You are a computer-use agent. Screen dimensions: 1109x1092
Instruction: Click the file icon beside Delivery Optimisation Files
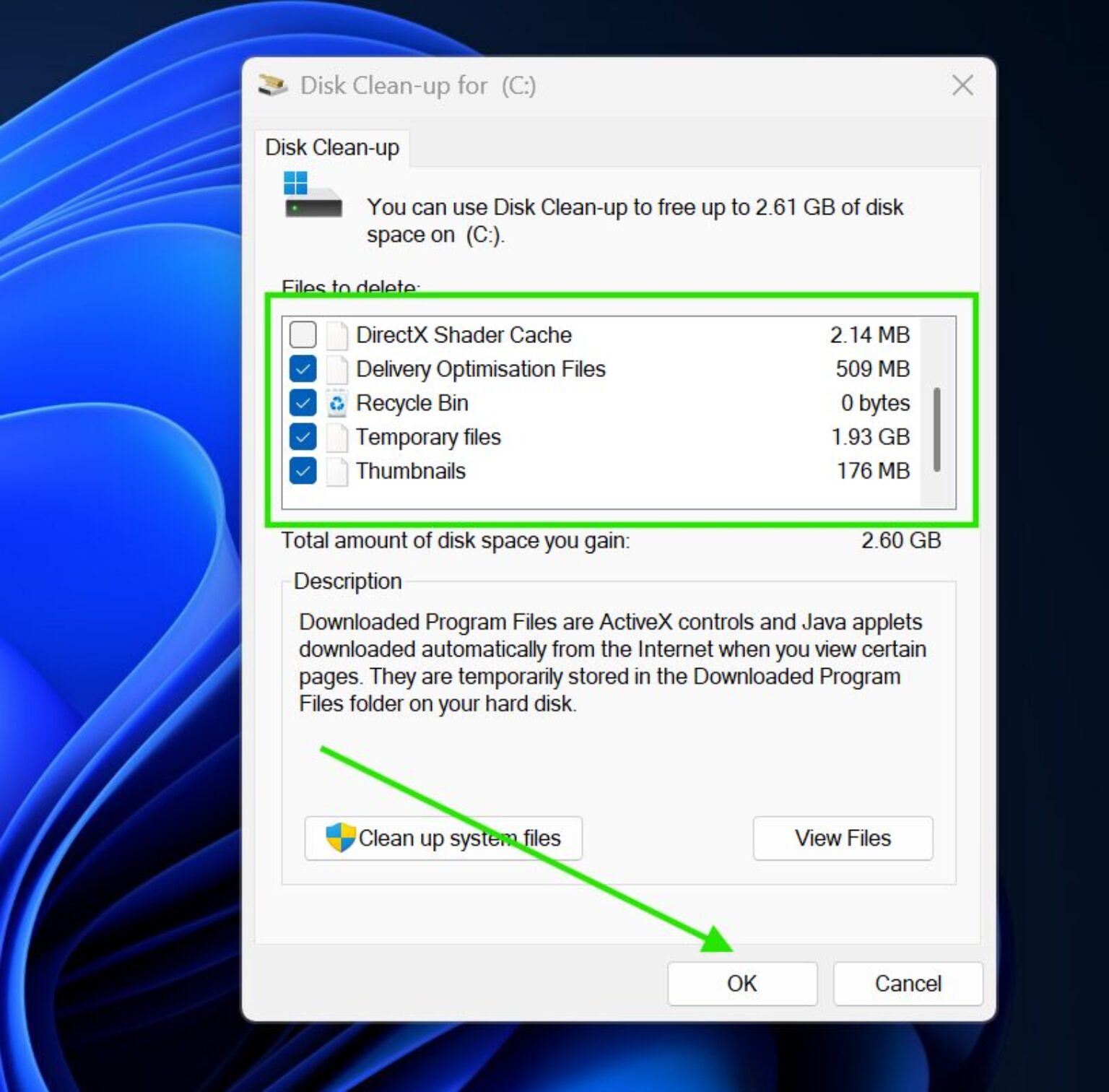[x=336, y=369]
